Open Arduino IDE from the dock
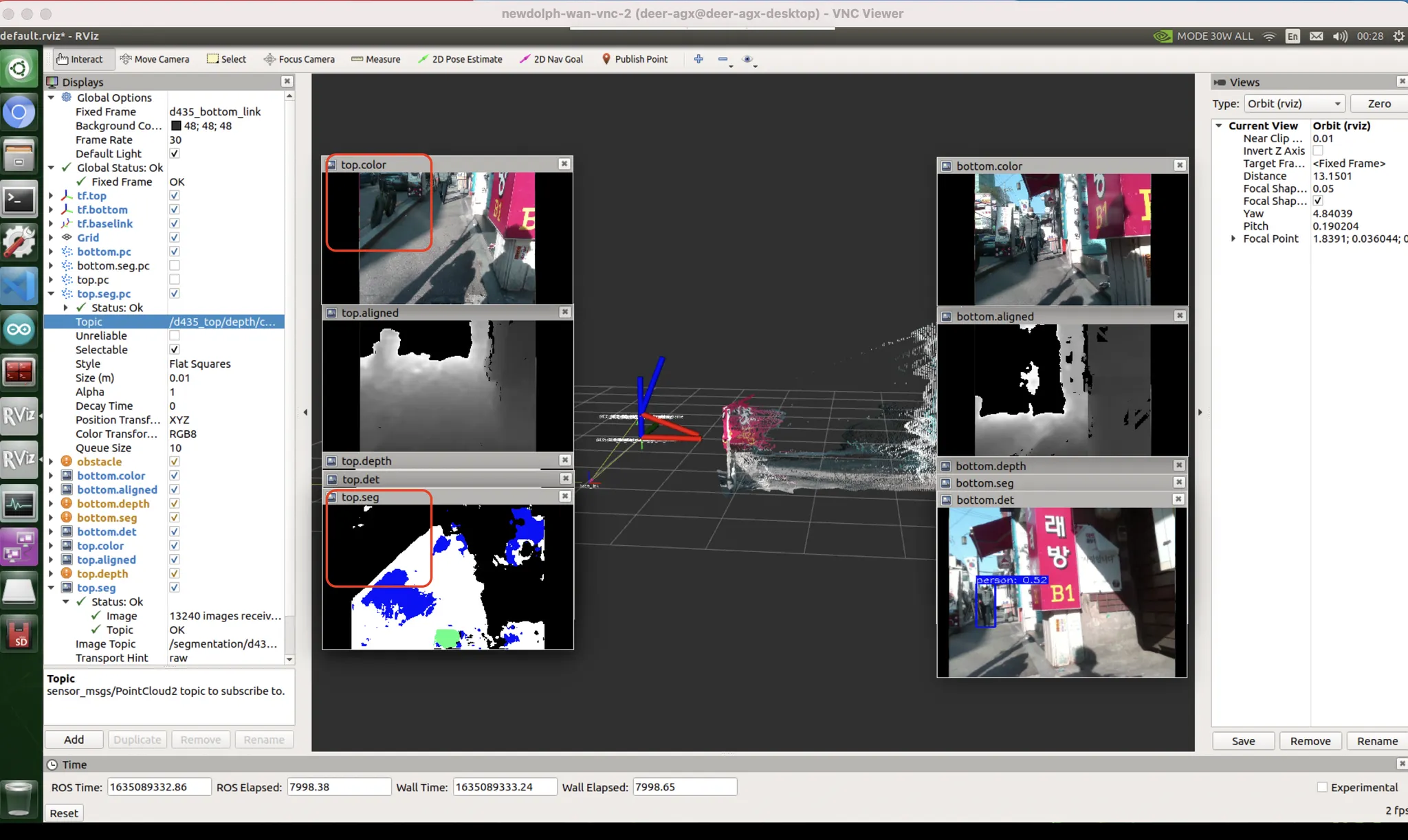Image resolution: width=1408 pixels, height=840 pixels. tap(19, 329)
